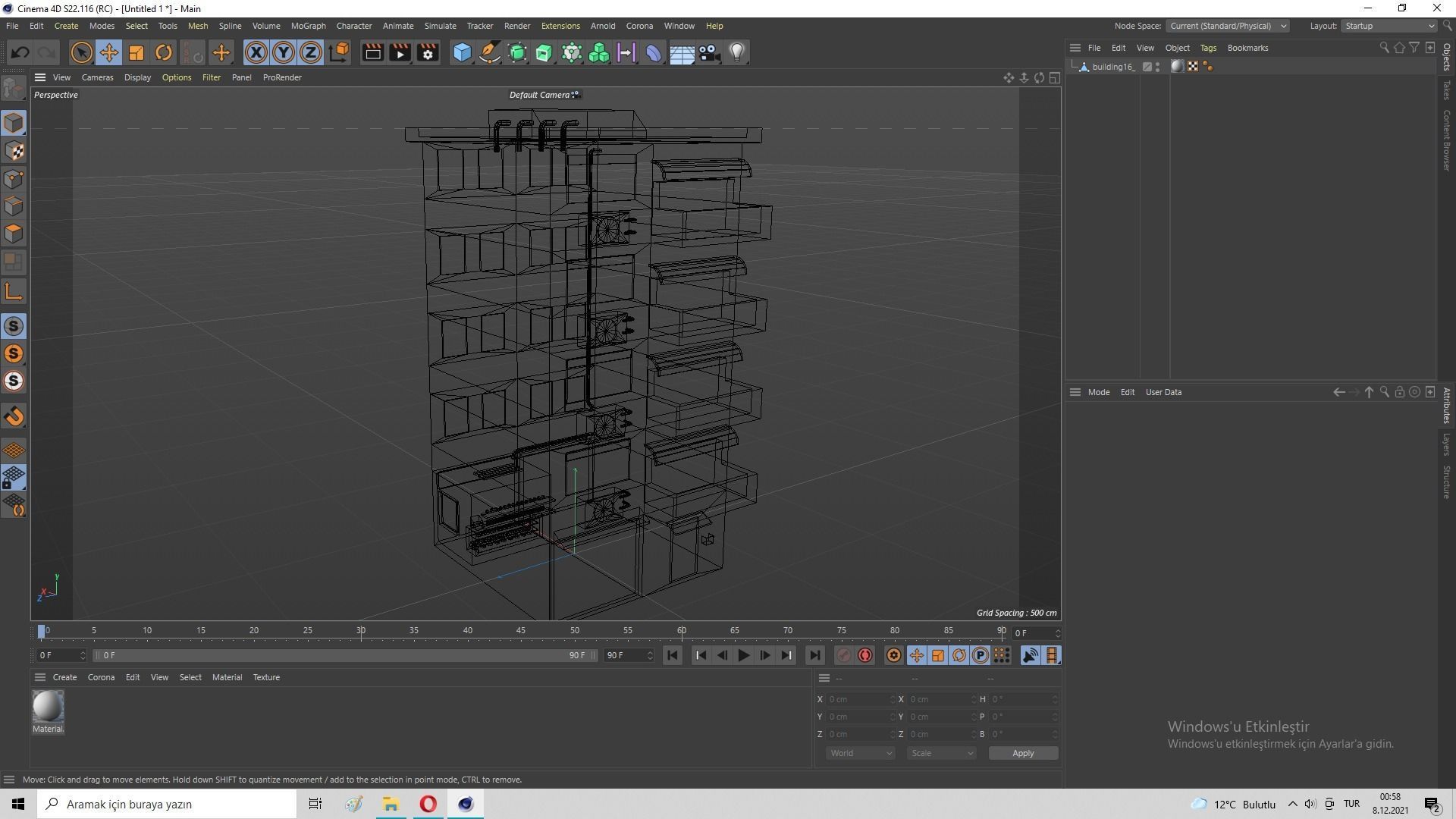Viewport: 1456px width, 819px height.
Task: Click the coordinate system toggle icon
Action: coord(339,52)
